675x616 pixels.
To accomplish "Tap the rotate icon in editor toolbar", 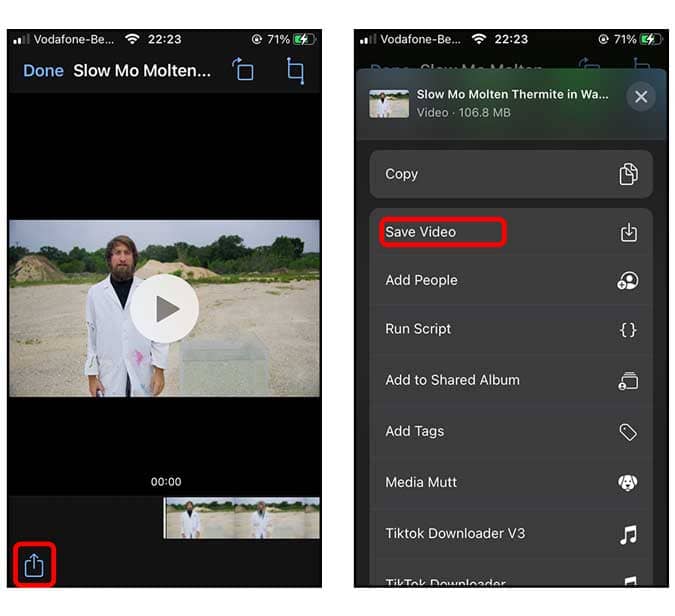I will click(x=243, y=69).
